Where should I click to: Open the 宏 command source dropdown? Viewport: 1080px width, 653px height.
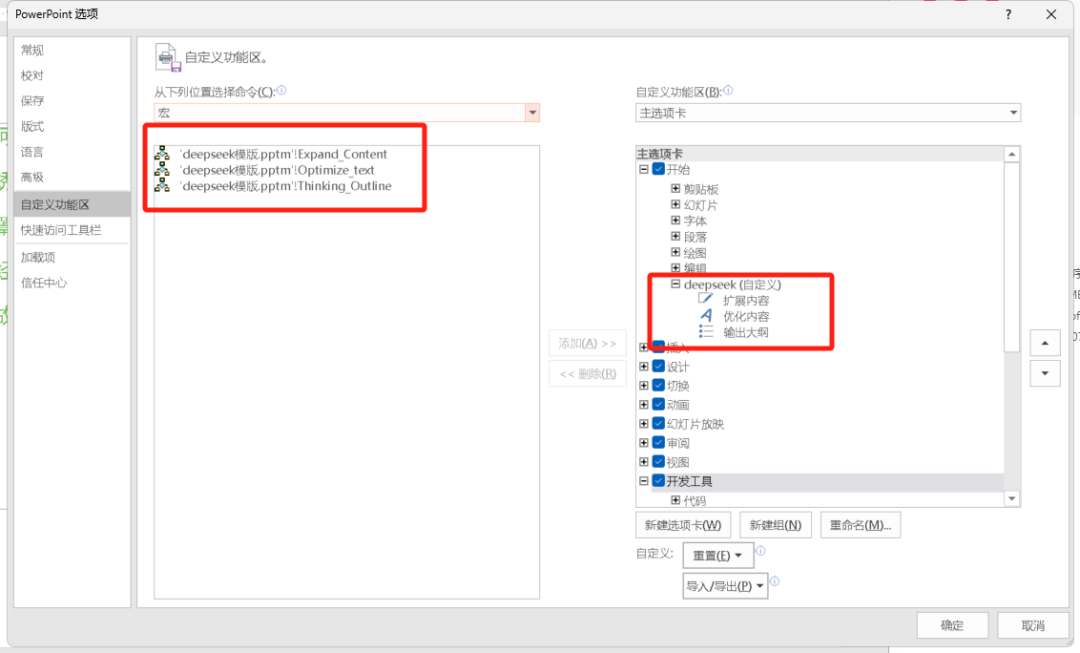532,112
